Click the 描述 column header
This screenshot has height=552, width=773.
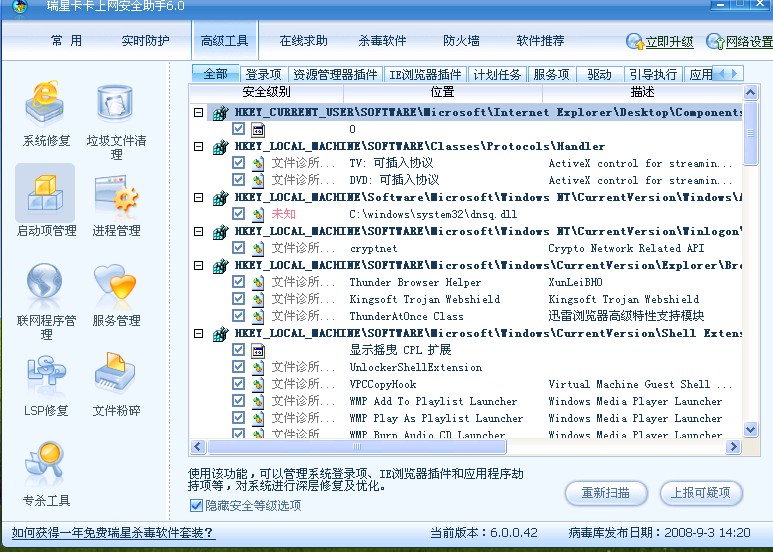[642, 92]
